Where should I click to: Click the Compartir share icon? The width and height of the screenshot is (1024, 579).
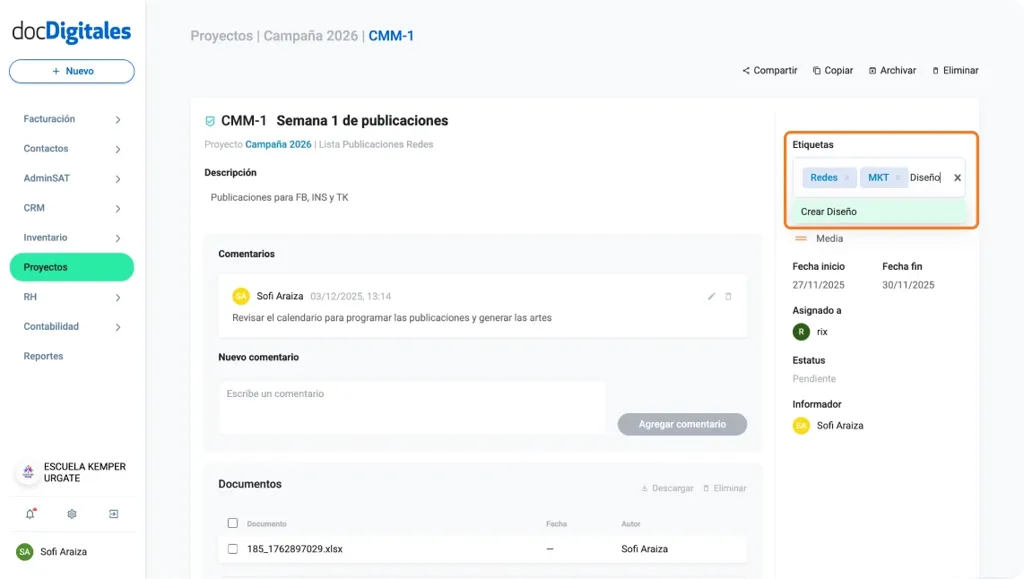[746, 70]
